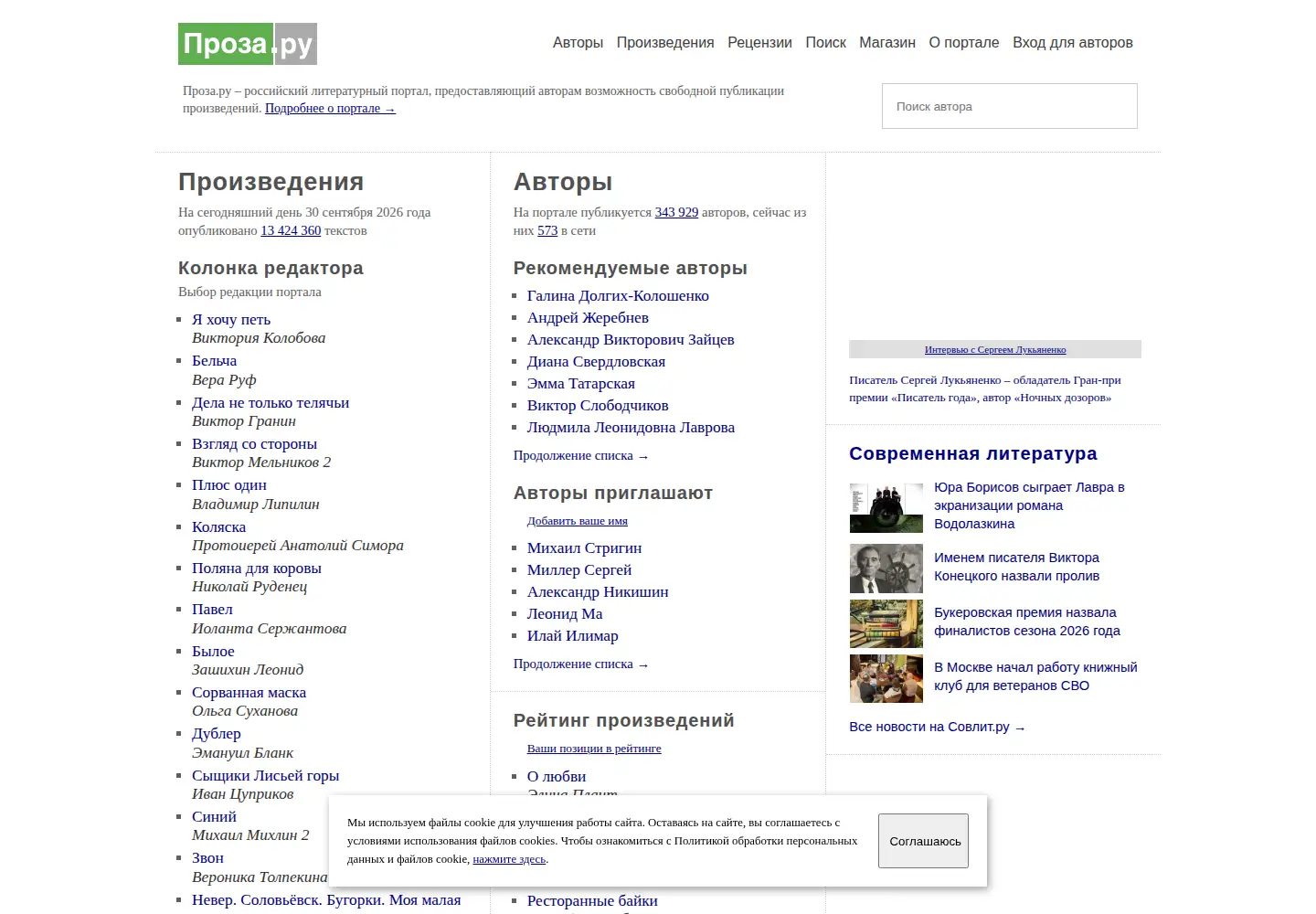This screenshot has height=914, width=1316.
Task: Open Ваши позиции в рейтинге link
Action: click(594, 748)
